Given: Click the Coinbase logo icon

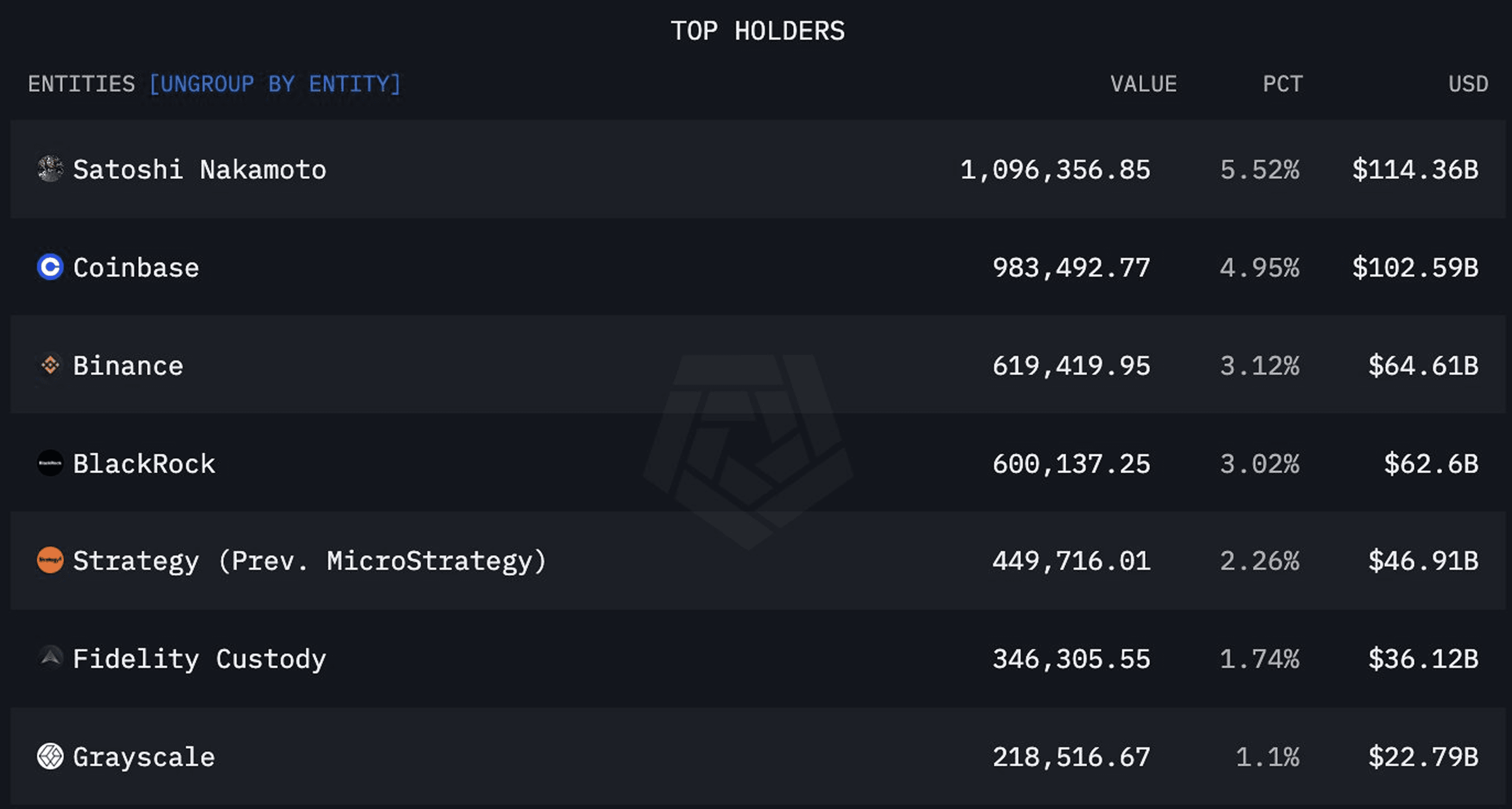Looking at the screenshot, I should click(x=51, y=267).
